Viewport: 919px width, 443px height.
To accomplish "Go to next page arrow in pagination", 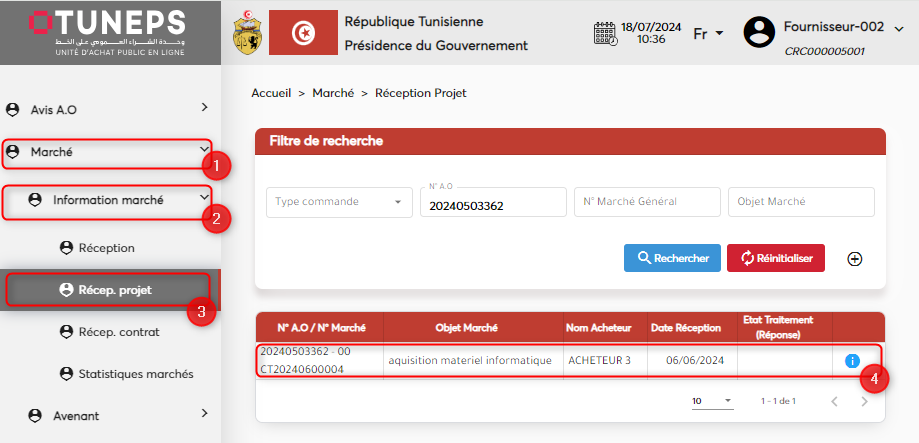I will pos(864,401).
